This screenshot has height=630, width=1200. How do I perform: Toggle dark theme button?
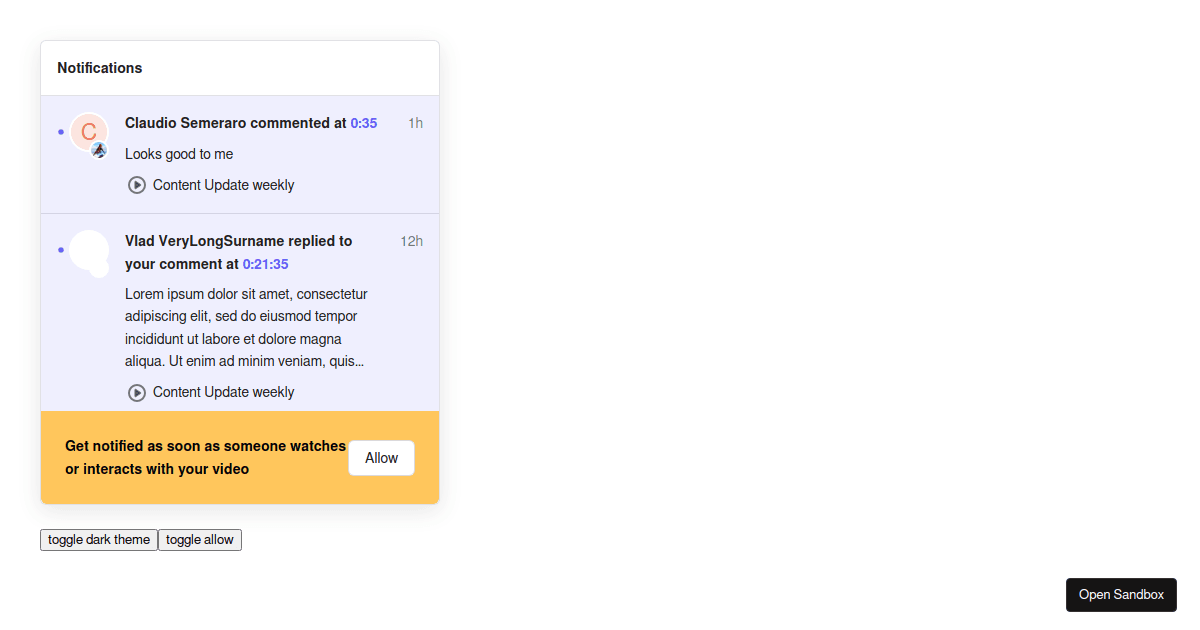[x=99, y=540]
